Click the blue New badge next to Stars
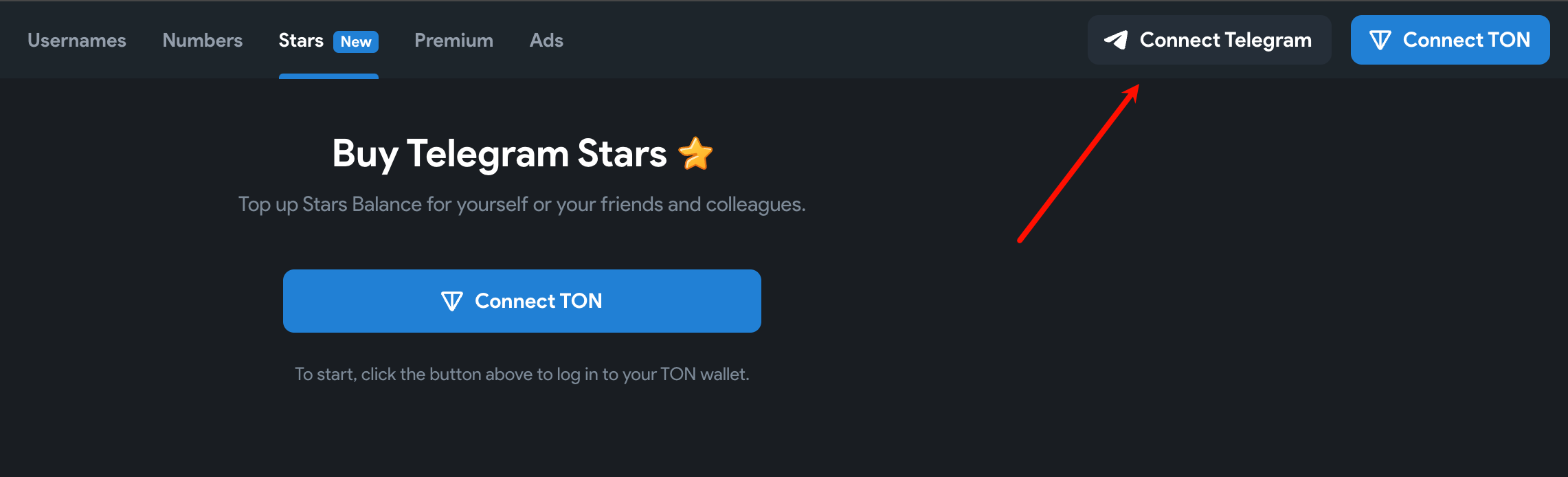This screenshot has width=1568, height=477. (x=356, y=41)
